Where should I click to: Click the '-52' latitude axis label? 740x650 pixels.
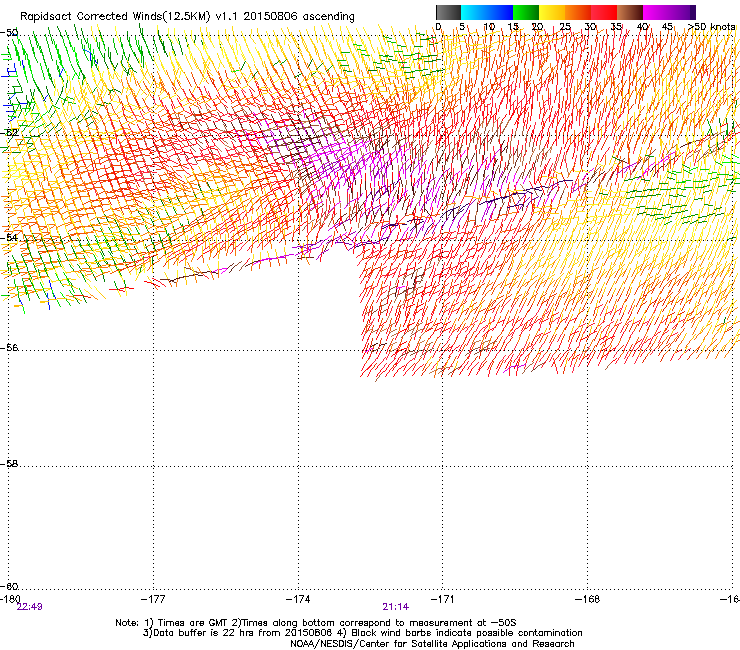click(9, 133)
